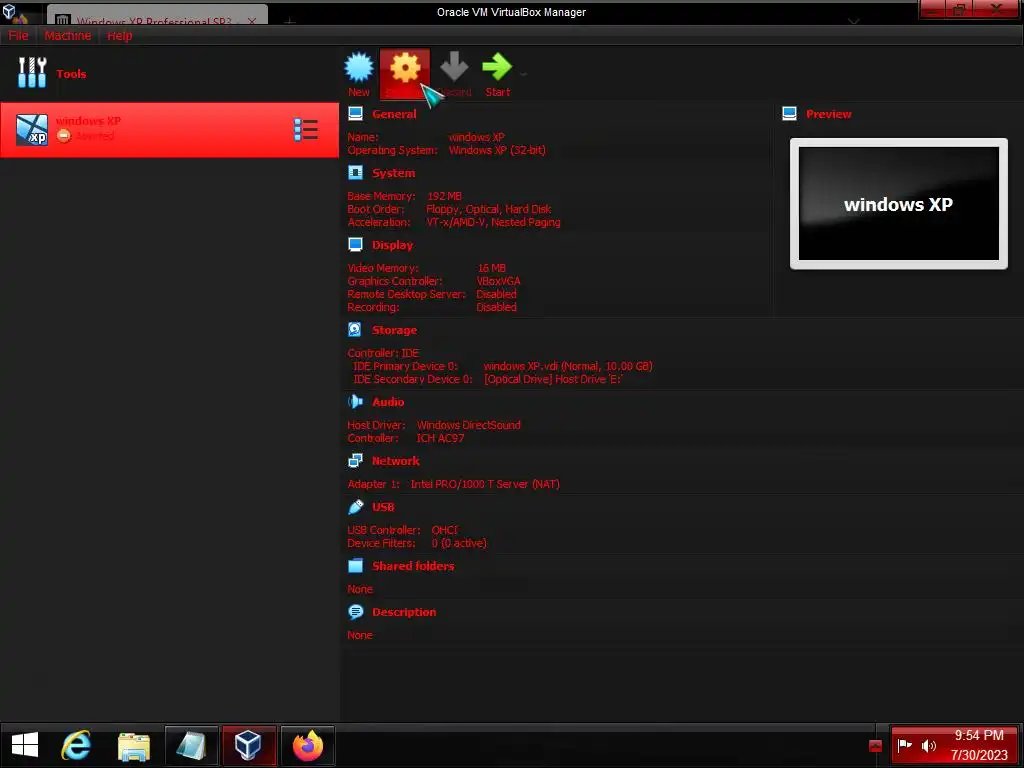This screenshot has width=1024, height=768.
Task: Open the Tools section icon
Action: tap(32, 72)
